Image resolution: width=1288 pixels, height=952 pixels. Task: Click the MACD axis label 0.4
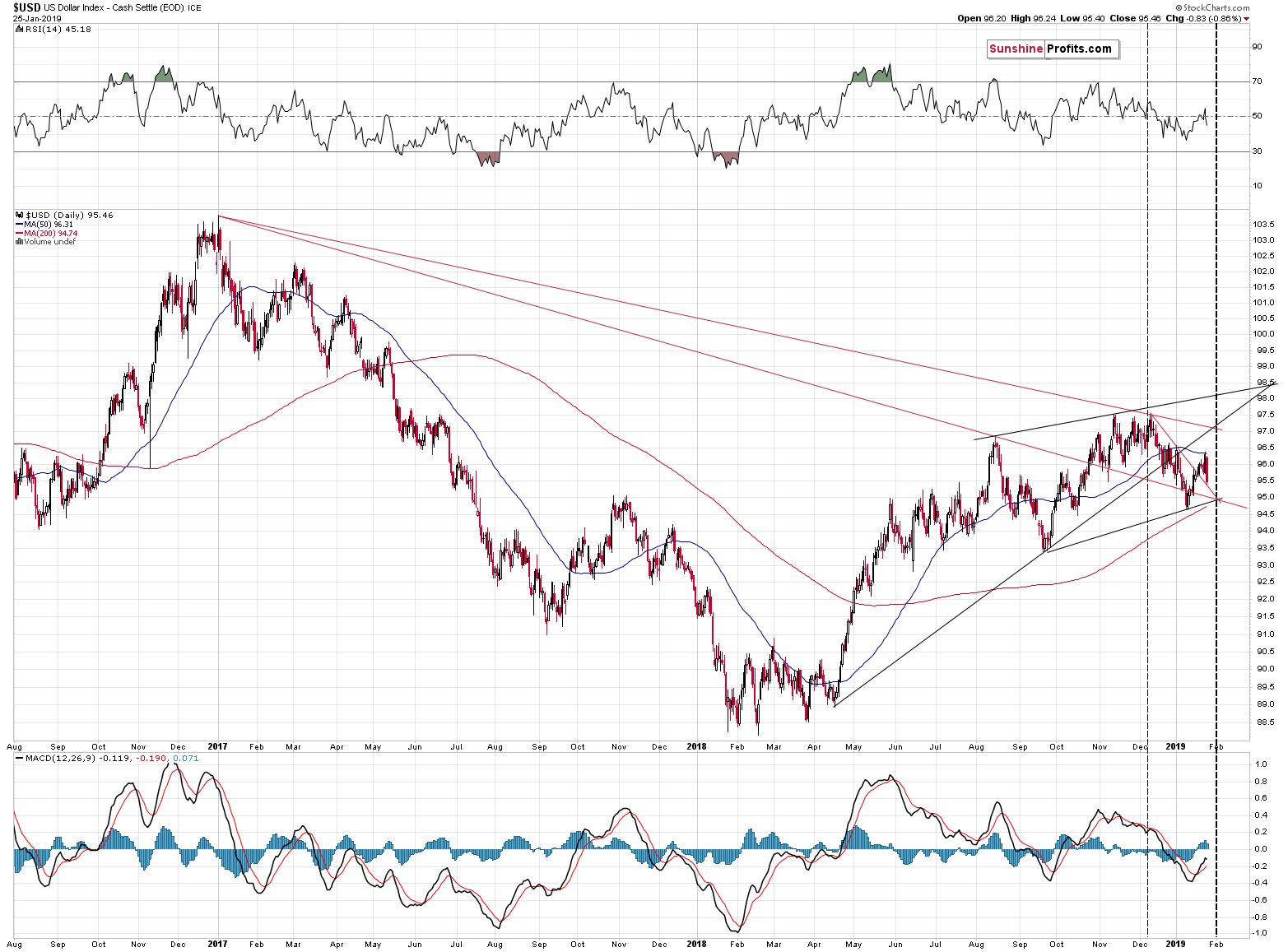(x=1261, y=815)
